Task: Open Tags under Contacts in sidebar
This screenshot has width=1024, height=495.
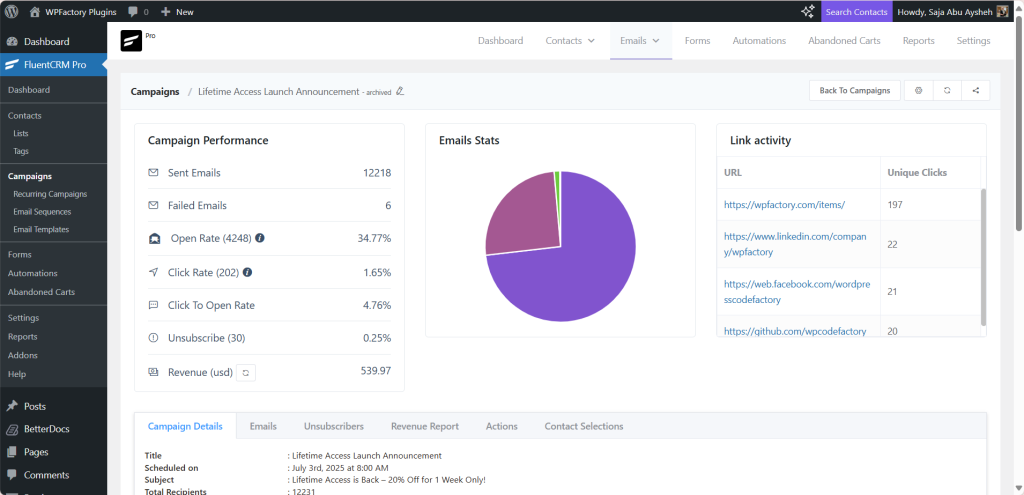Action: click(x=21, y=151)
